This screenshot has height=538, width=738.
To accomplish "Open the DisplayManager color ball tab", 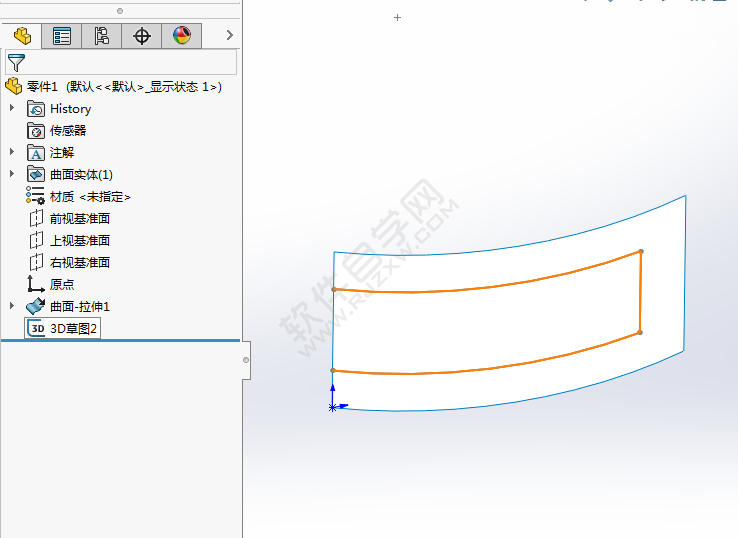I will (182, 36).
